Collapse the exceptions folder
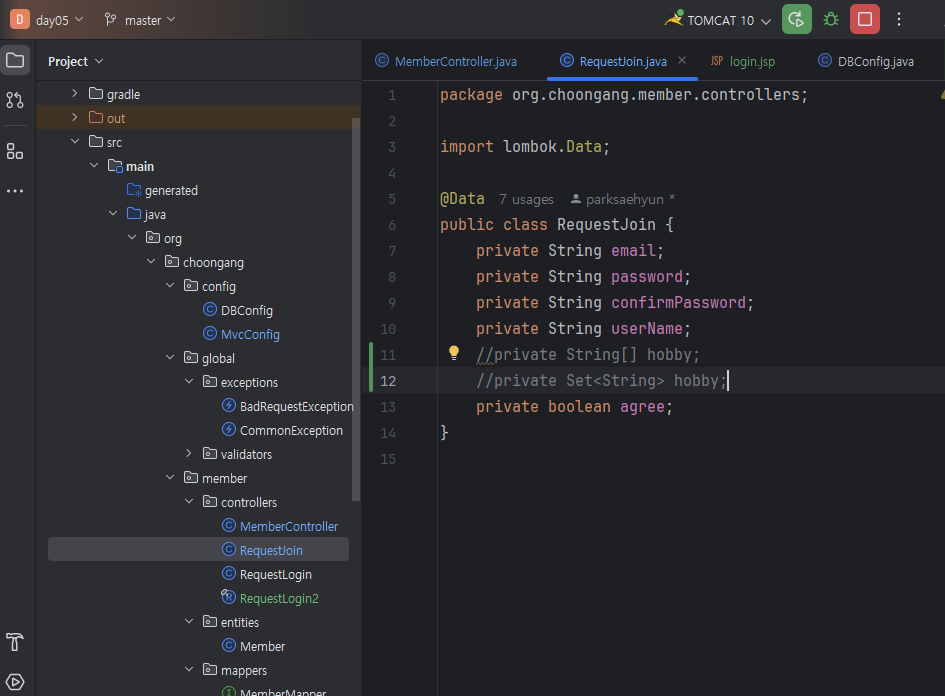 tap(189, 382)
